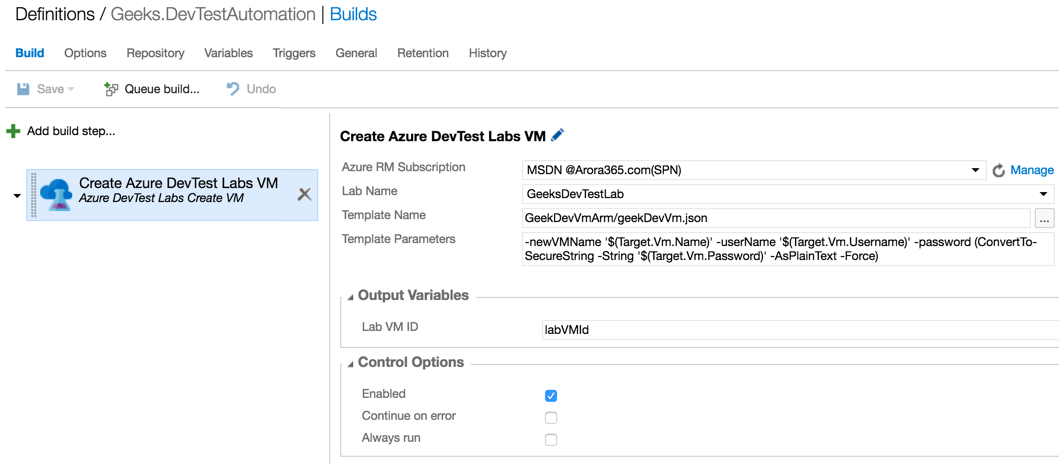This screenshot has height=464, width=1059.
Task: Click the Azure DevTest Labs cloud flask icon
Action: coord(56,194)
